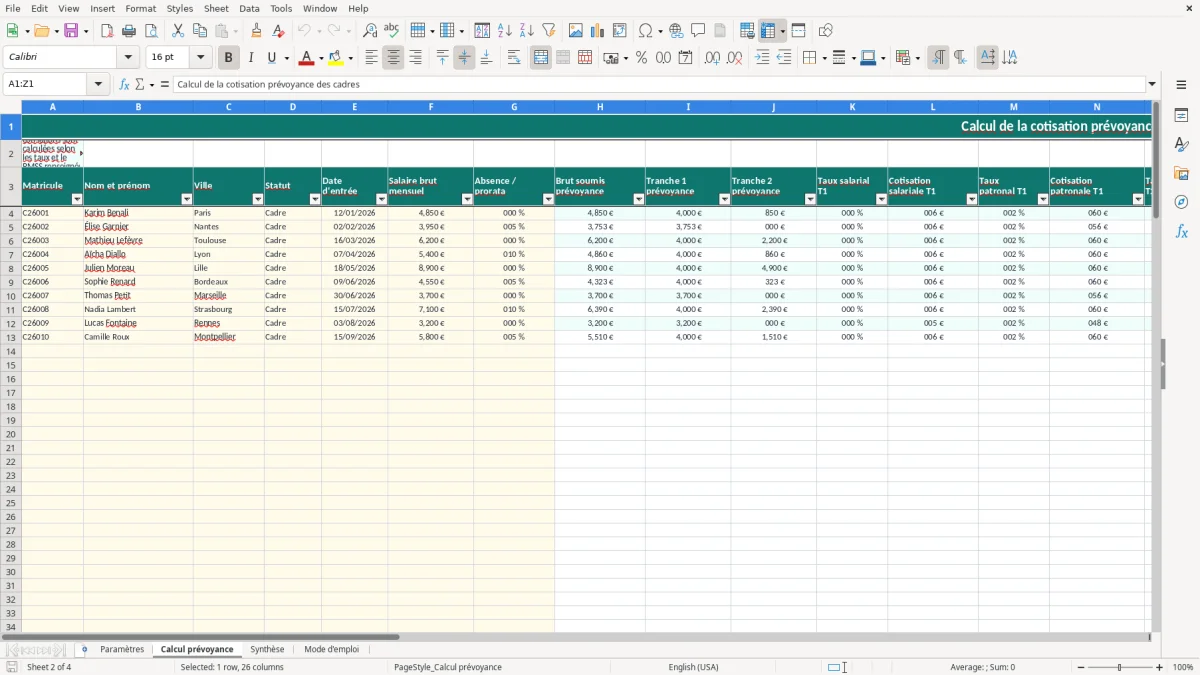Image resolution: width=1200 pixels, height=675 pixels.
Task: Expand the formula bar
Action: pyautogui.click(x=1152, y=84)
